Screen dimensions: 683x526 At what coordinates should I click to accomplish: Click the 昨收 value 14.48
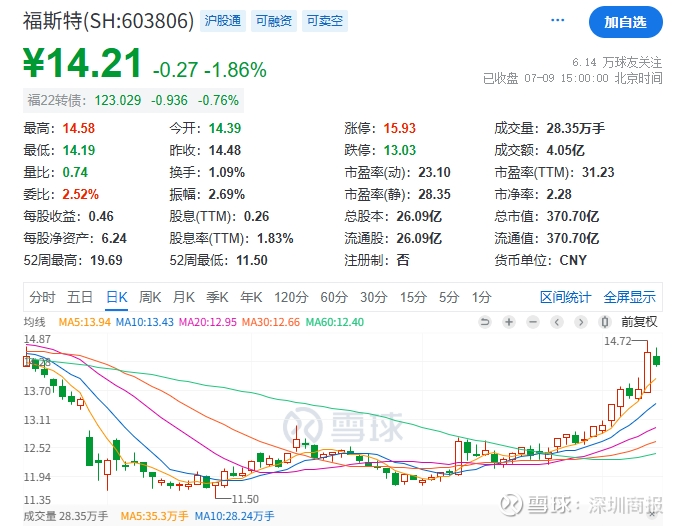[x=225, y=151]
